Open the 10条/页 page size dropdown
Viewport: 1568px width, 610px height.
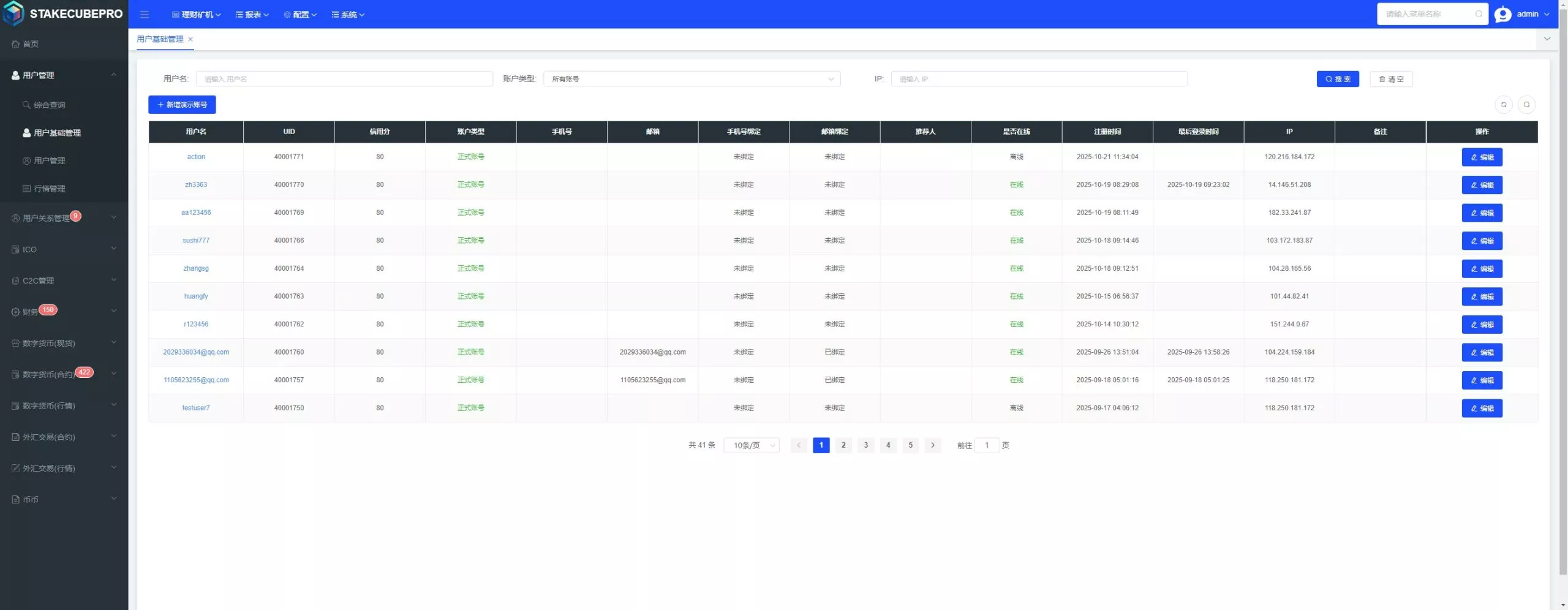tap(751, 445)
